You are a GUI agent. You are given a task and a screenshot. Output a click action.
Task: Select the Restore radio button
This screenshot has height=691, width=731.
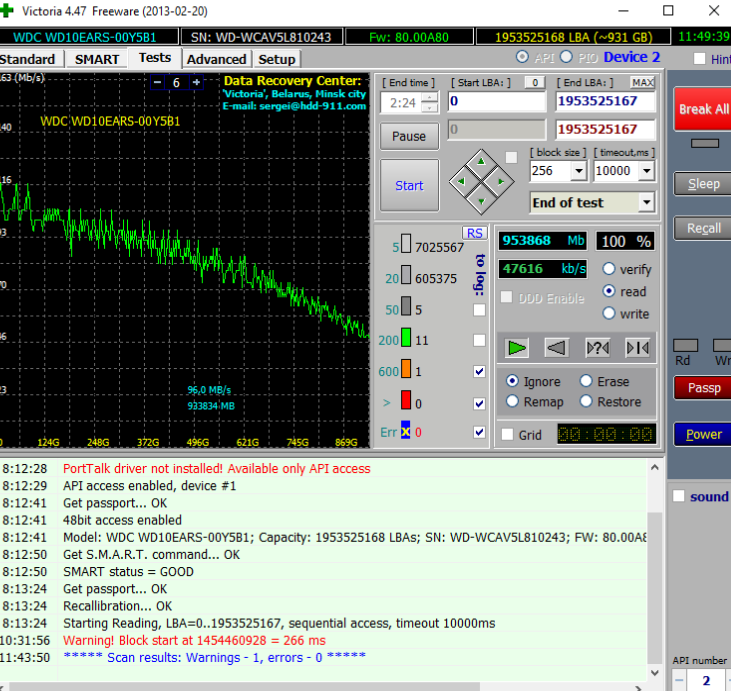point(586,401)
